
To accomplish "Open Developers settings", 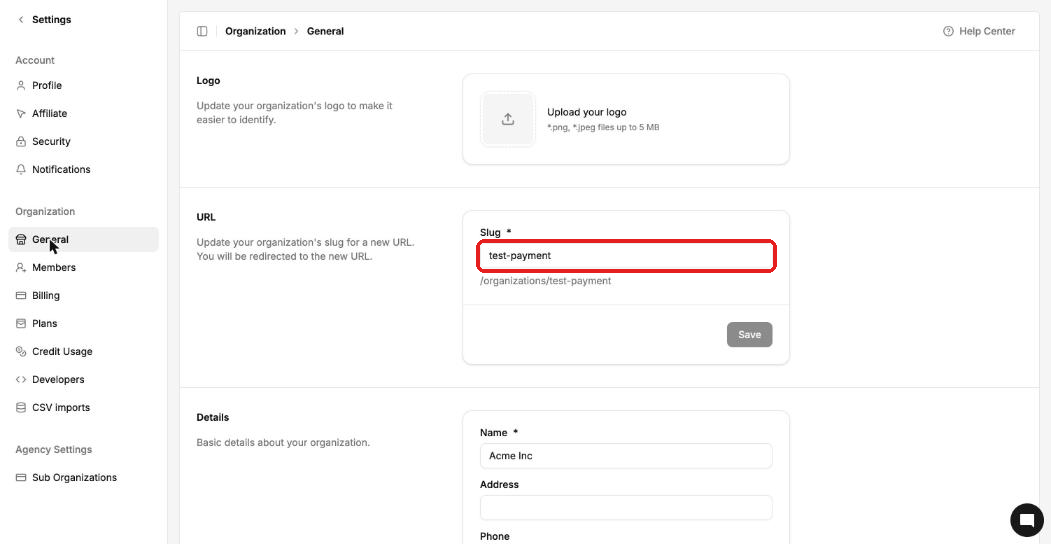I will (x=83, y=380).
